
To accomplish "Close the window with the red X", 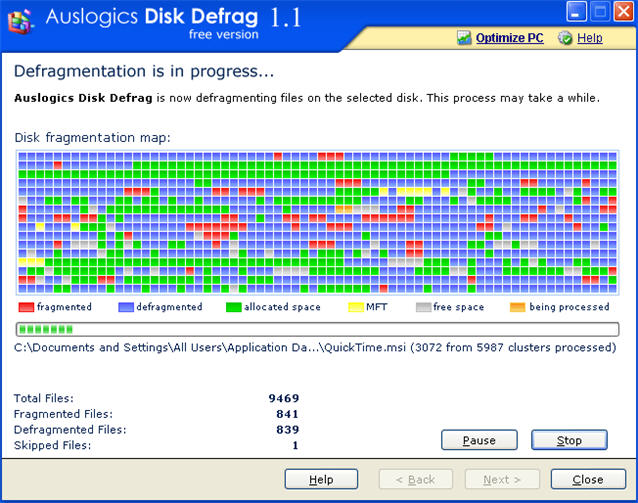I will click(623, 11).
